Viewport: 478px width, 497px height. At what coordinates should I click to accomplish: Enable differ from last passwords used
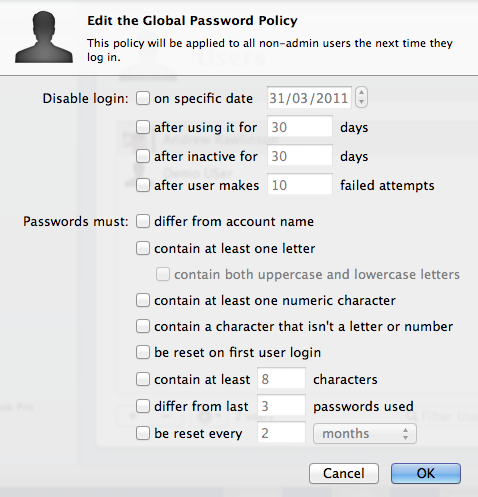tap(143, 406)
